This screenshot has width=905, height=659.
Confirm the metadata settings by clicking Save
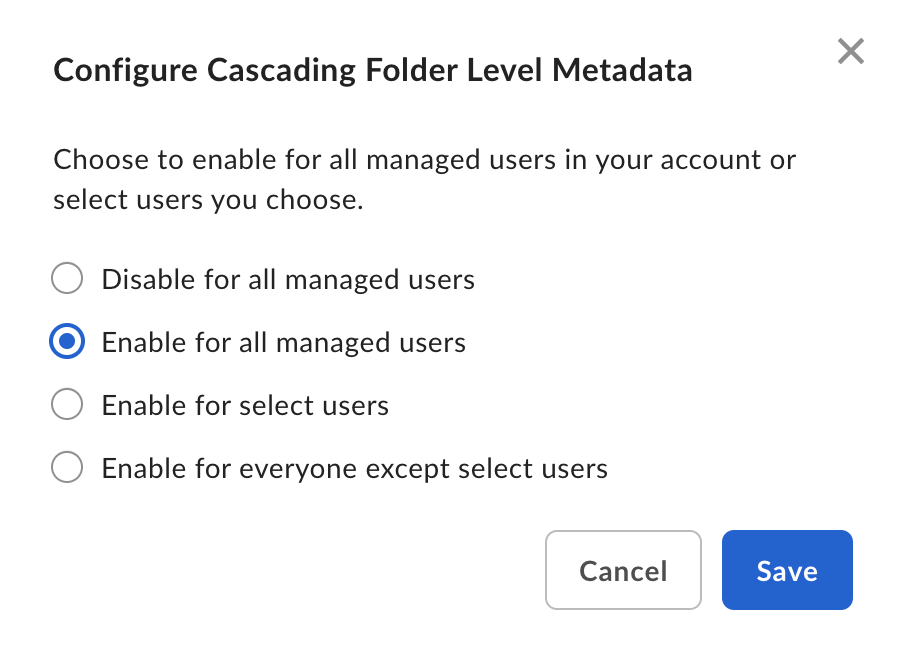pyautogui.click(x=787, y=570)
